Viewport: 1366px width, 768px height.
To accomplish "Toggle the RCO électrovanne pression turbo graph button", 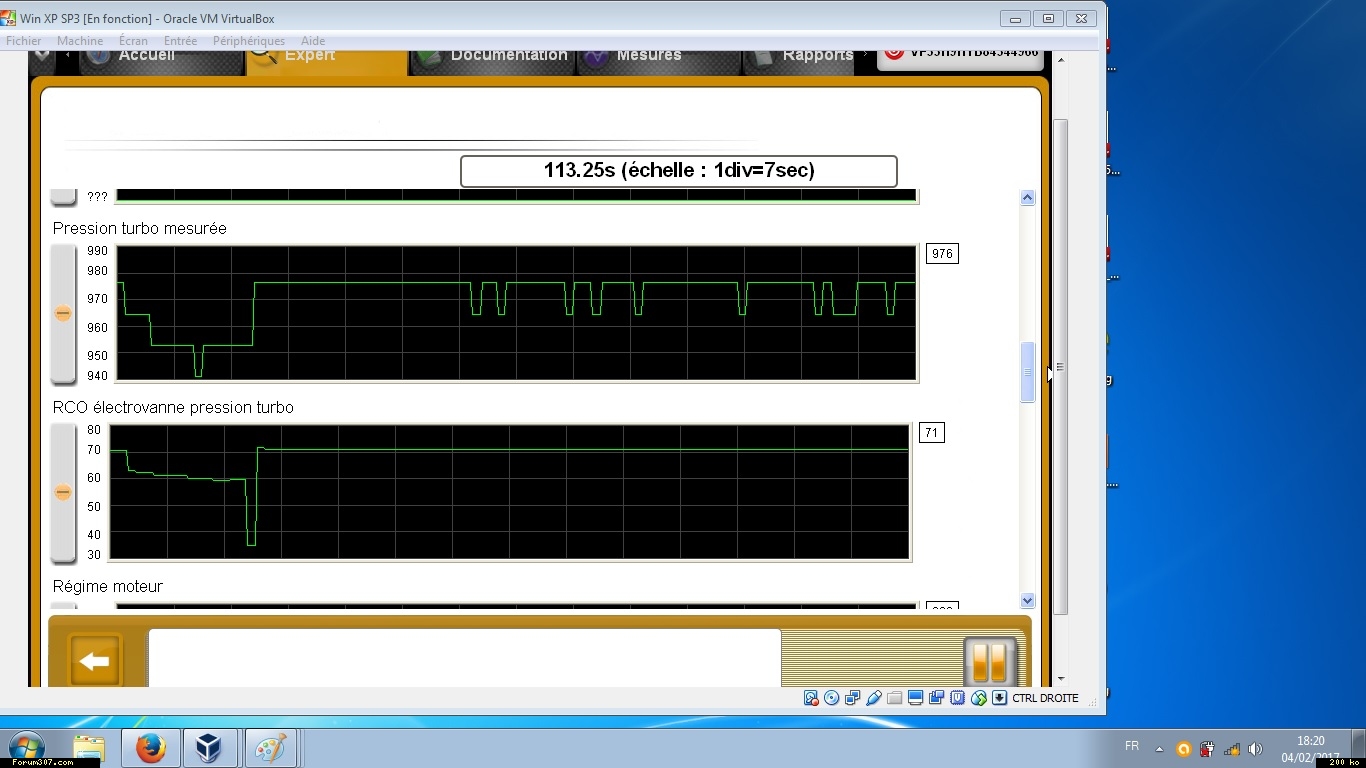I will [63, 493].
